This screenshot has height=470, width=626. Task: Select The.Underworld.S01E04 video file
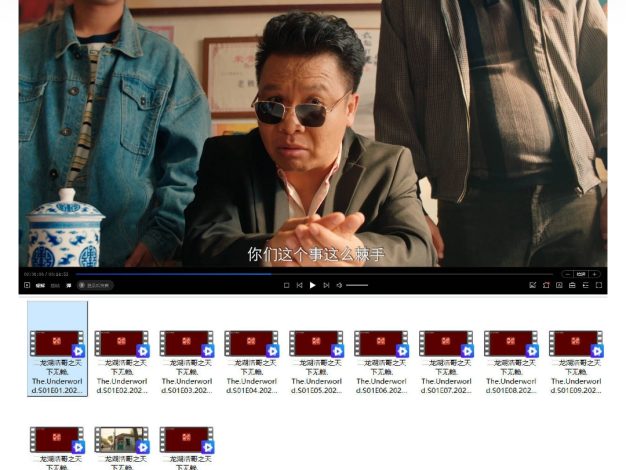252,362
